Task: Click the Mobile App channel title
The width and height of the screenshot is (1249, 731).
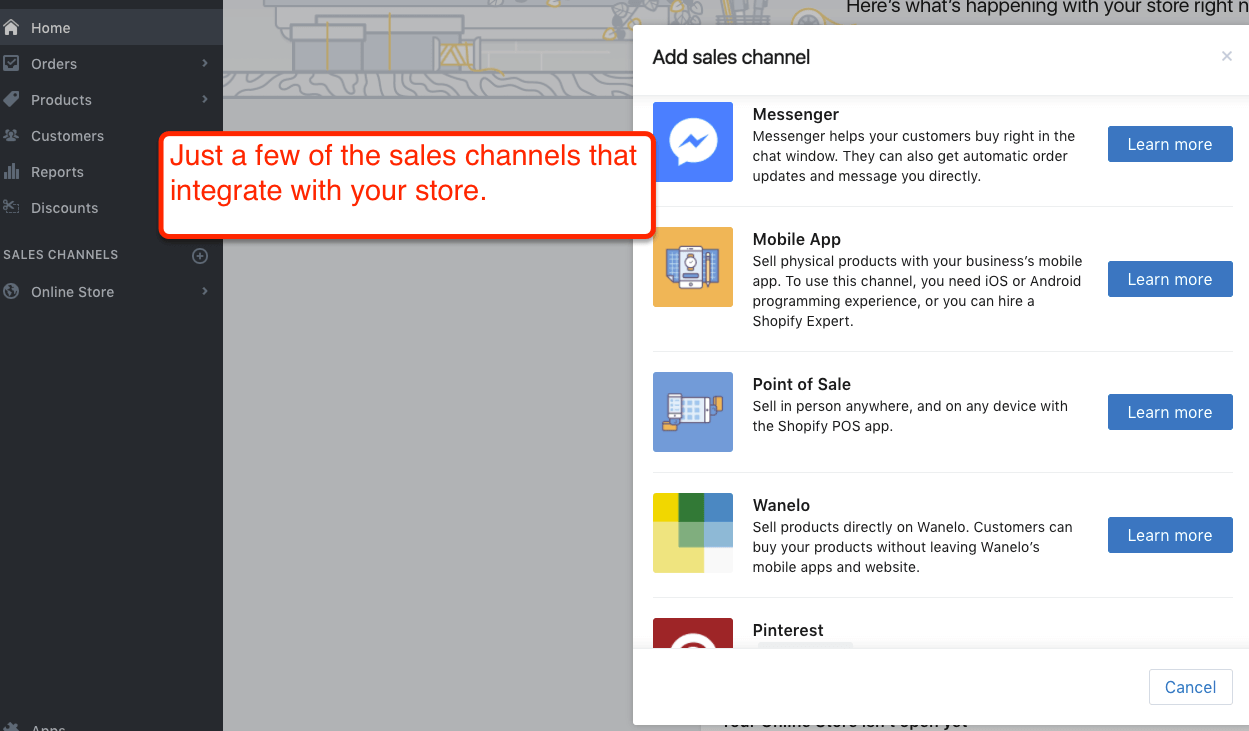Action: pos(797,239)
